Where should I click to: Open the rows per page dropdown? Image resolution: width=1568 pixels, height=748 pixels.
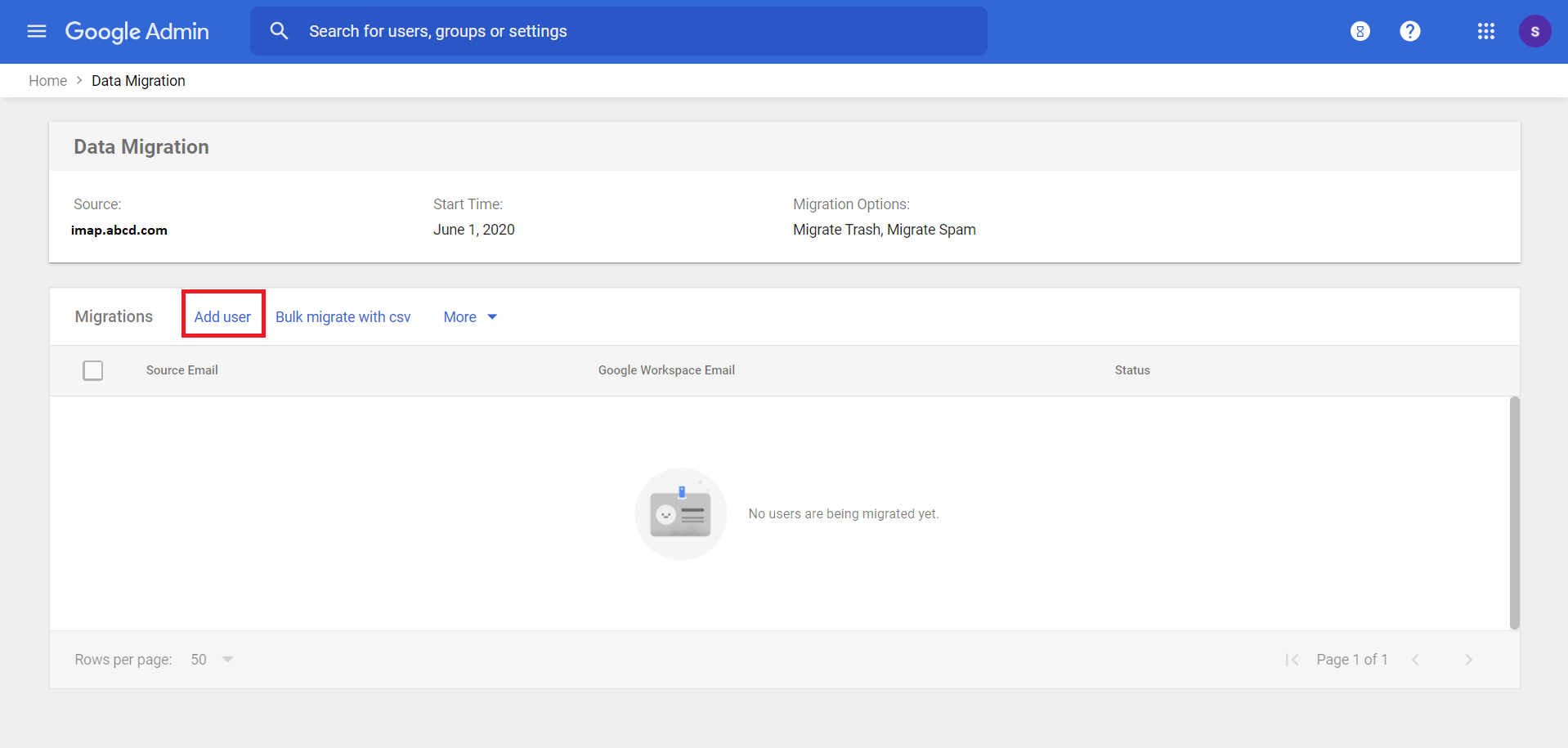coord(213,660)
